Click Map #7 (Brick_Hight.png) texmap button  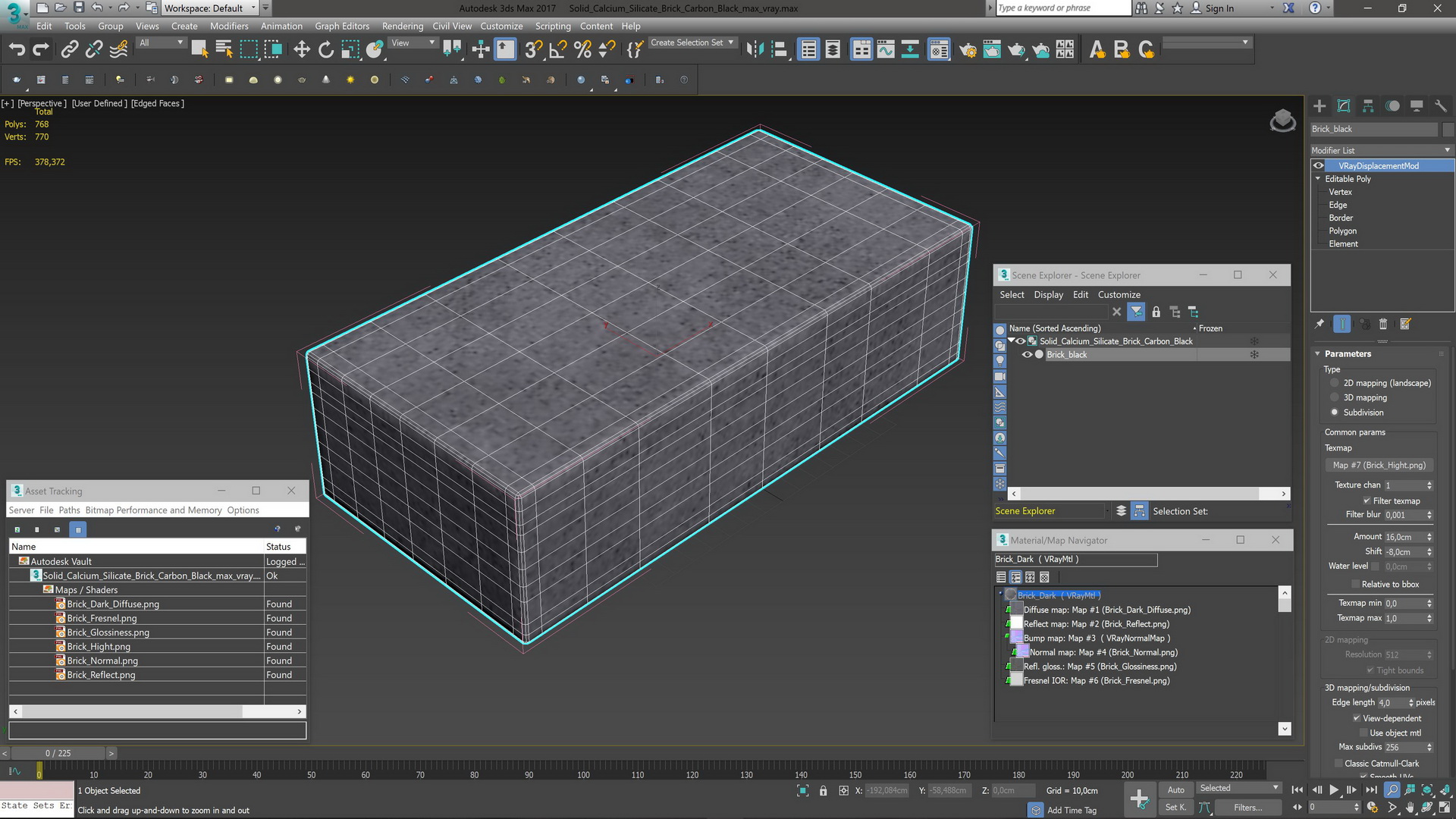pyautogui.click(x=1379, y=466)
